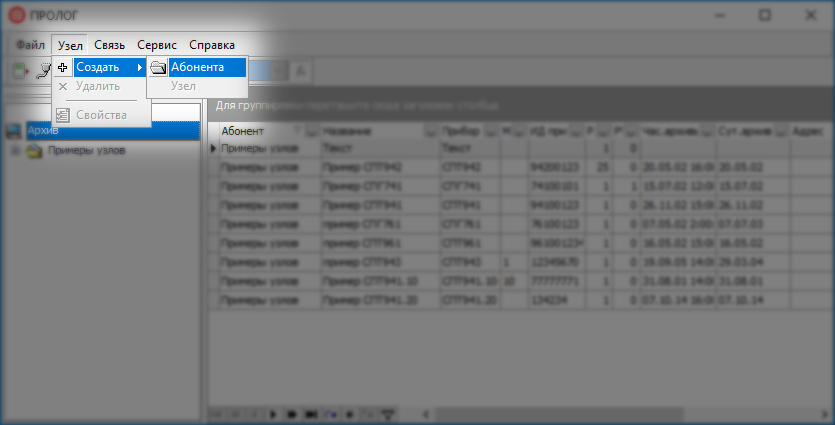Open the Прибор column filter dropdown
Viewport: 835px width, 425px height.
point(489,131)
